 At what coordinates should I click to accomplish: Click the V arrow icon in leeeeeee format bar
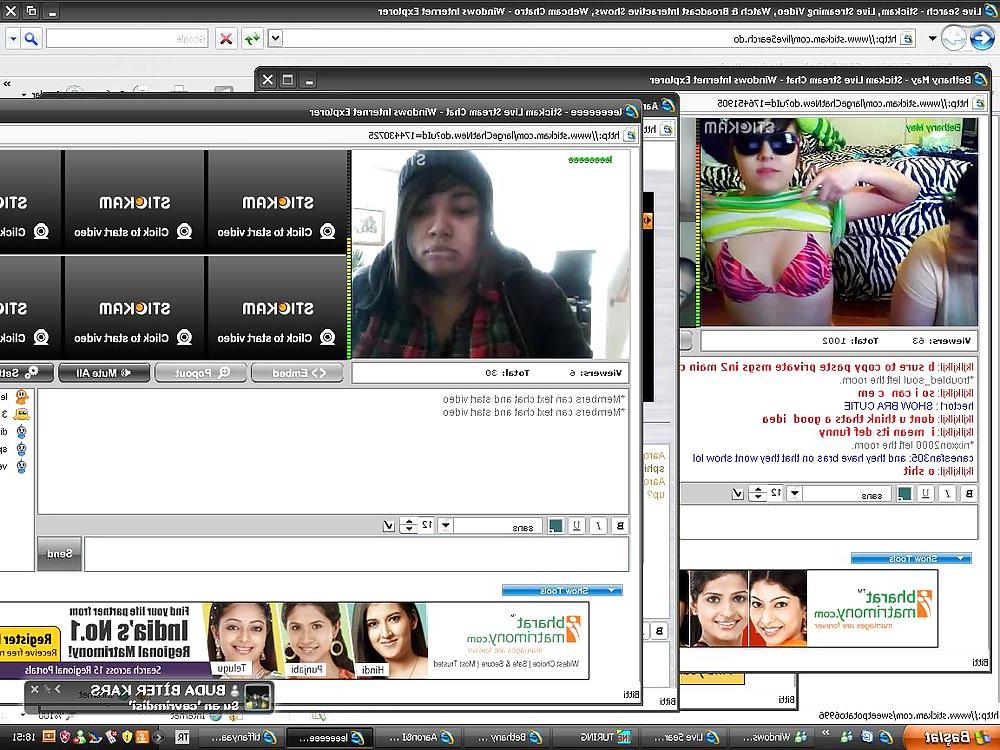tap(388, 526)
